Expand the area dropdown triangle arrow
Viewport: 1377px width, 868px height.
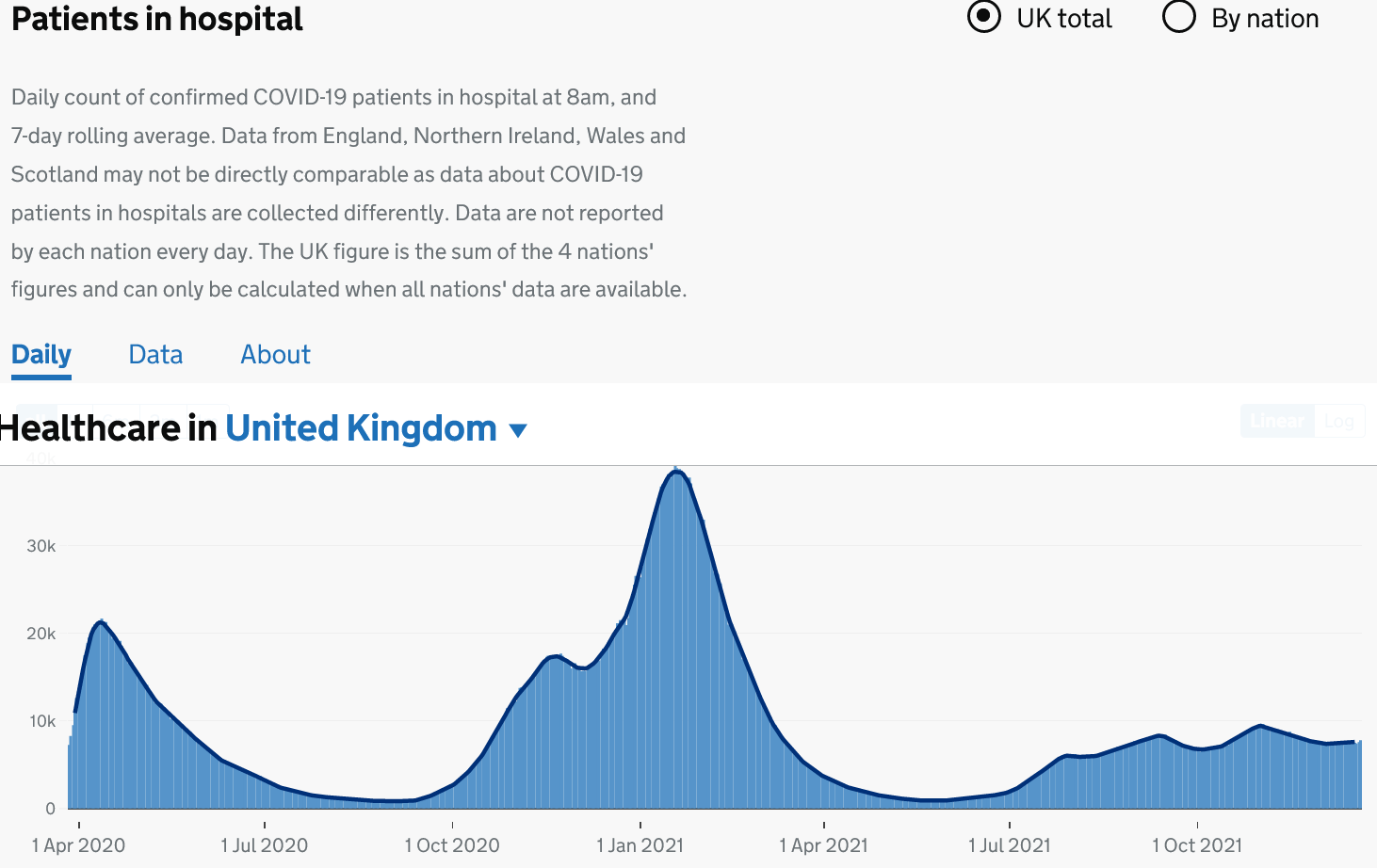coord(517,431)
